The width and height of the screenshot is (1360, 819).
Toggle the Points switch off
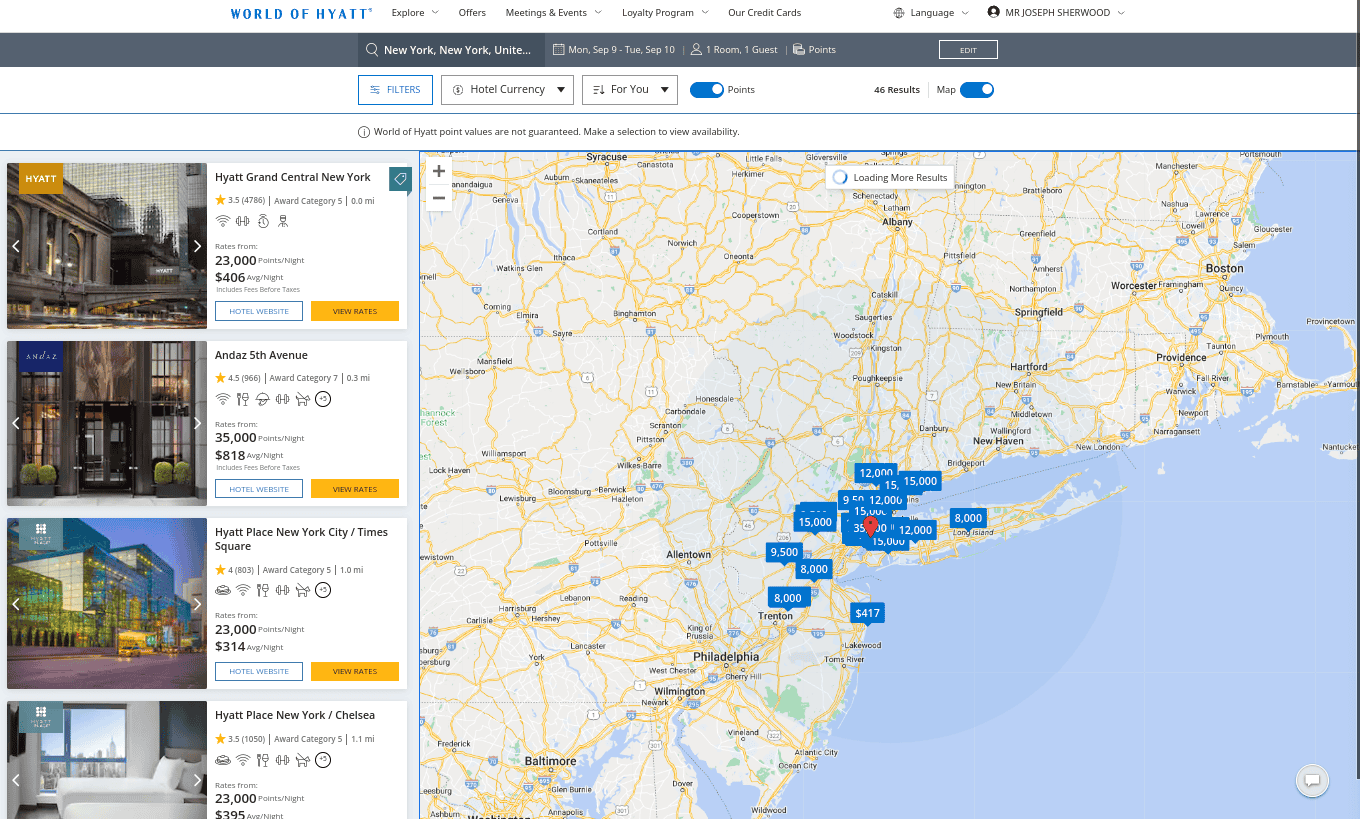[706, 90]
